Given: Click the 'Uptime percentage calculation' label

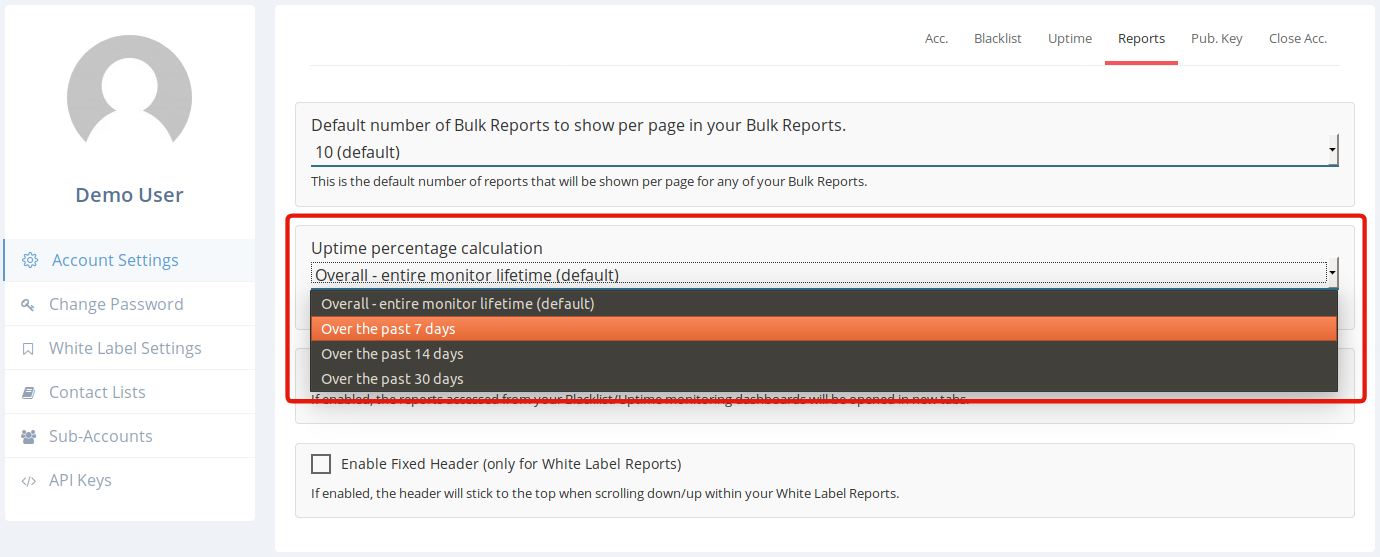Looking at the screenshot, I should [427, 248].
